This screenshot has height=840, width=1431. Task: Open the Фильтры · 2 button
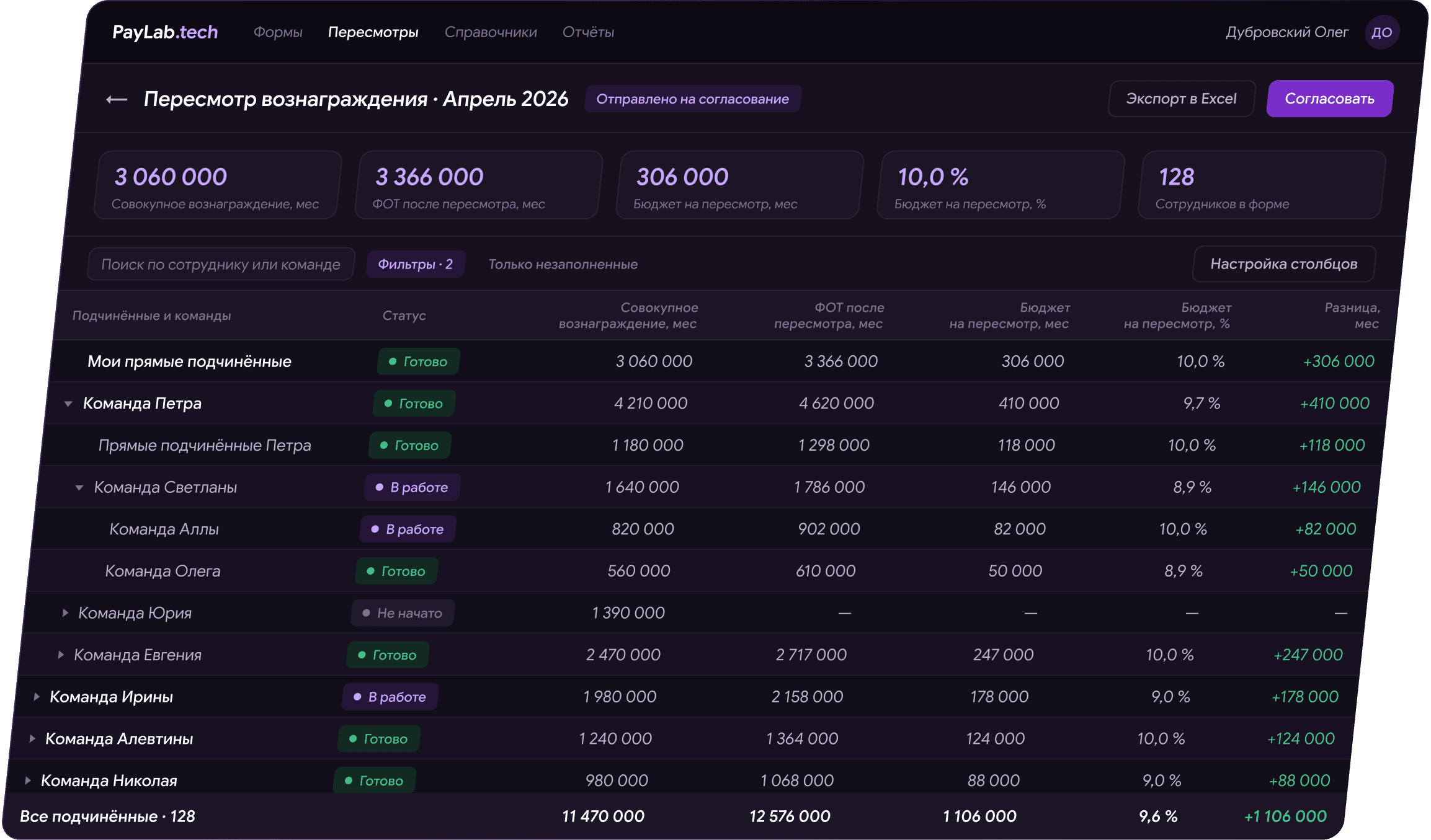pyautogui.click(x=415, y=264)
